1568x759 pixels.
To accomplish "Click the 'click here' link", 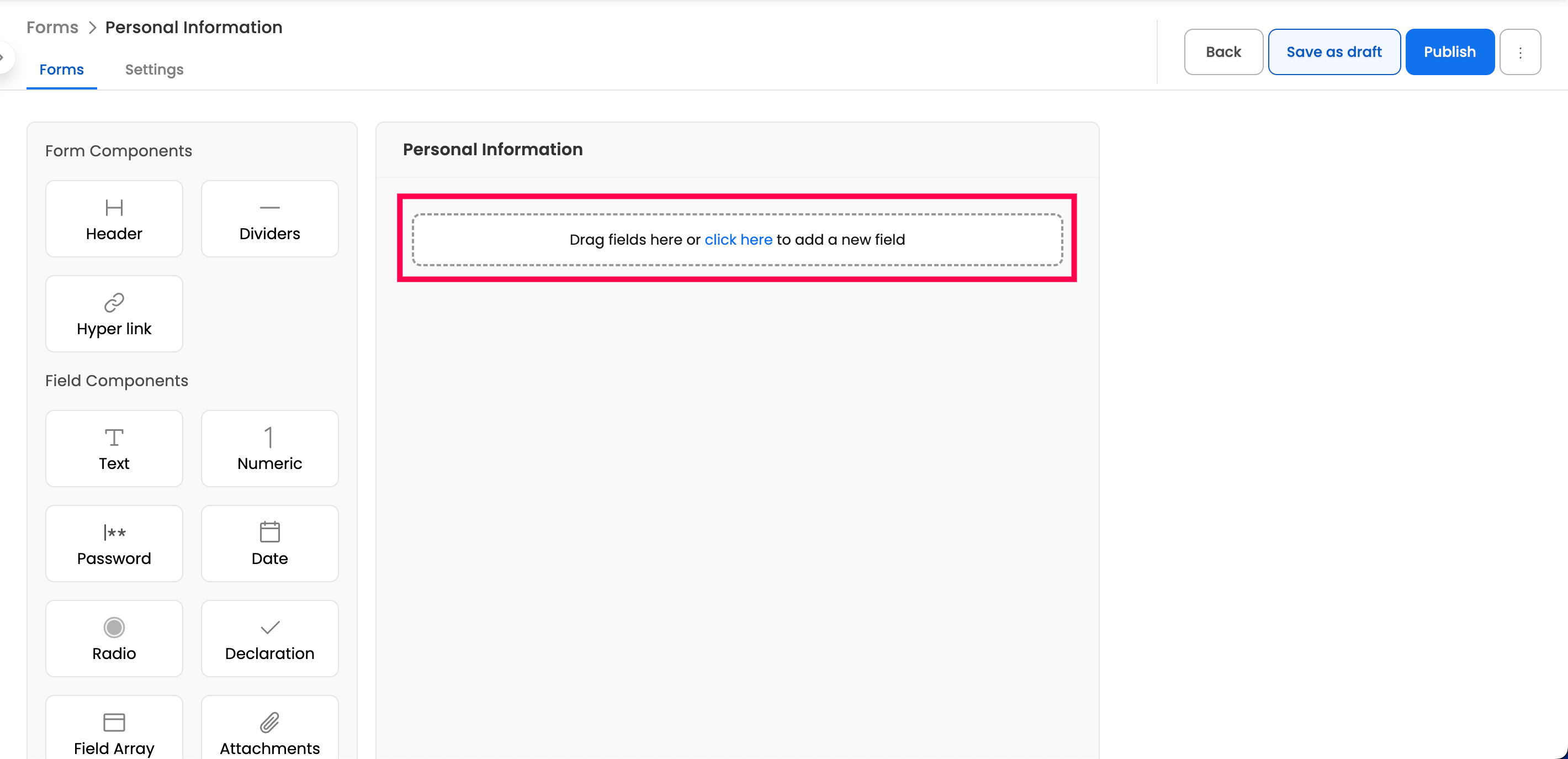I will [738, 240].
